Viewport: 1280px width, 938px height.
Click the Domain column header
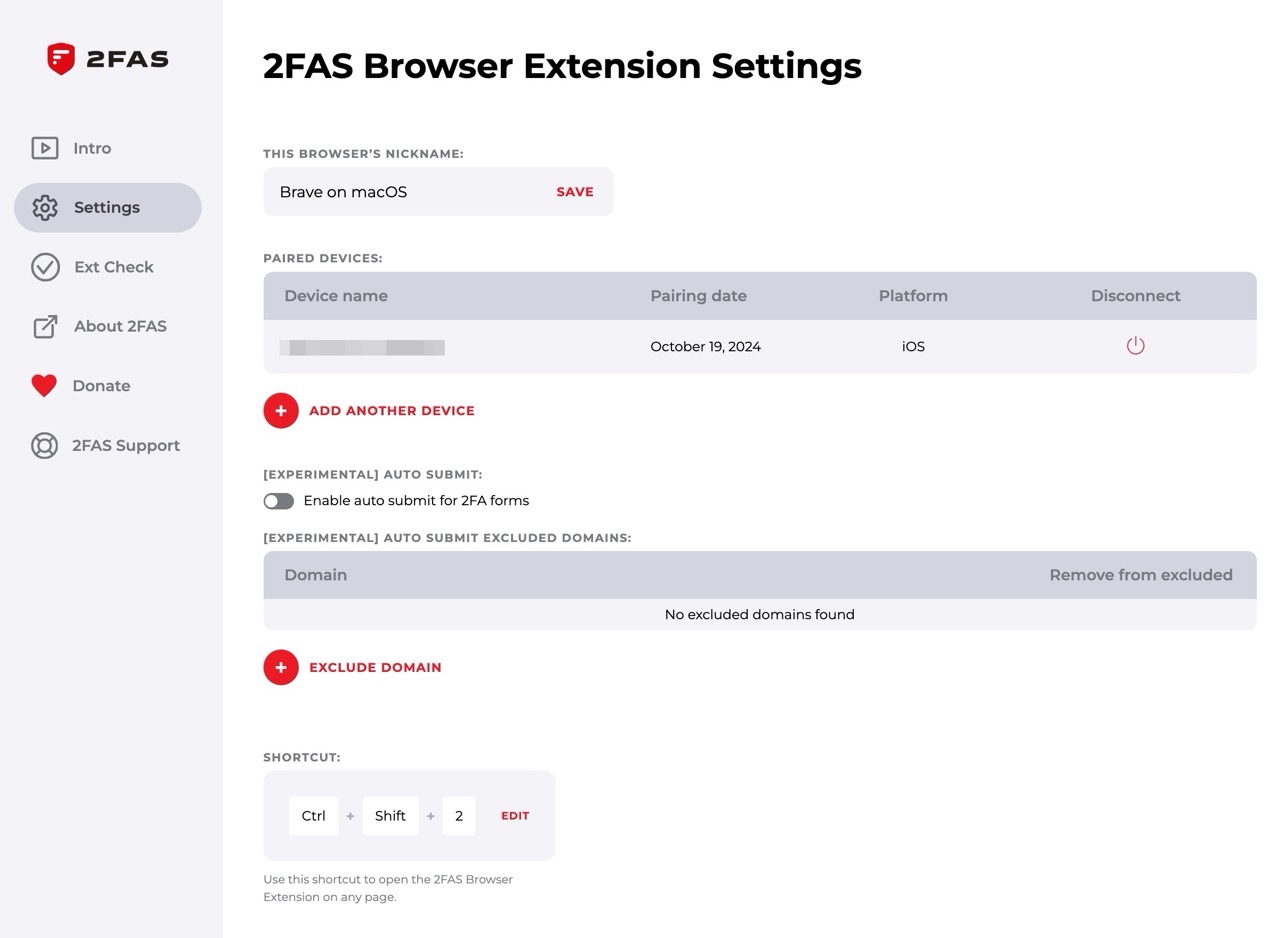pos(316,575)
